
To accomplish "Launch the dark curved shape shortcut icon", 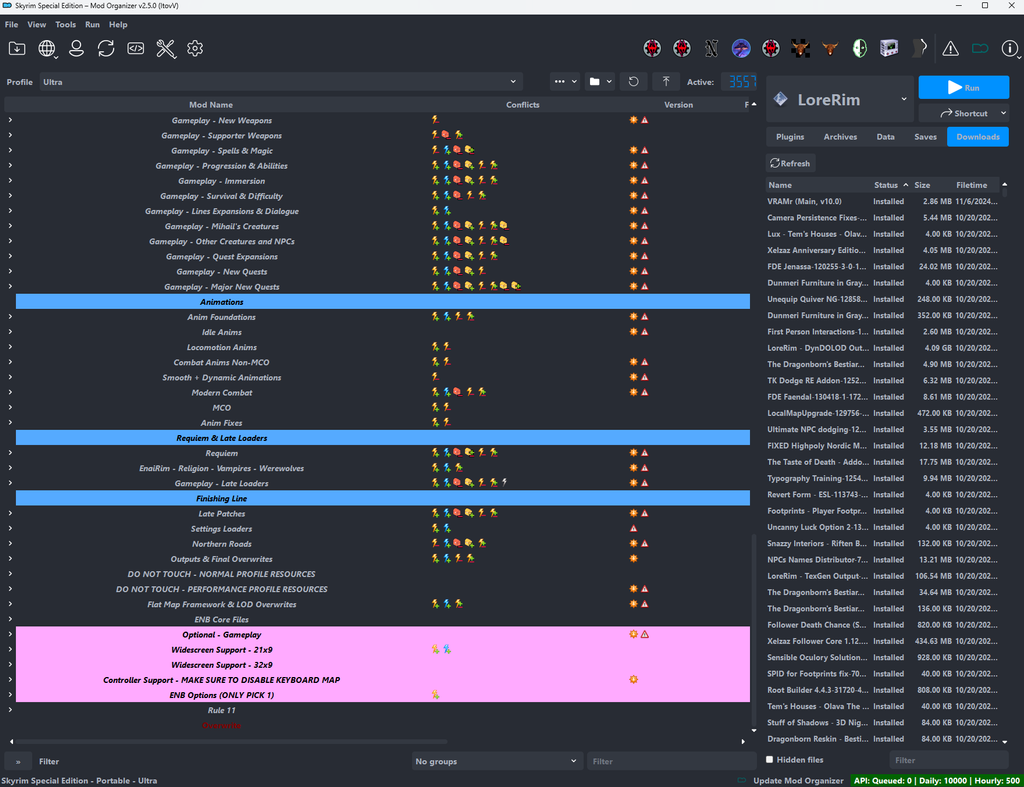I will tap(920, 48).
